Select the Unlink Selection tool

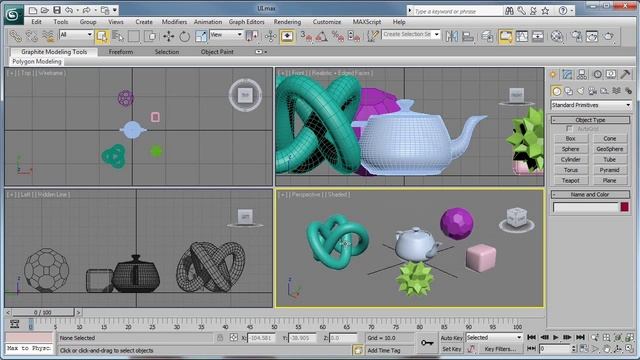(x=32, y=36)
